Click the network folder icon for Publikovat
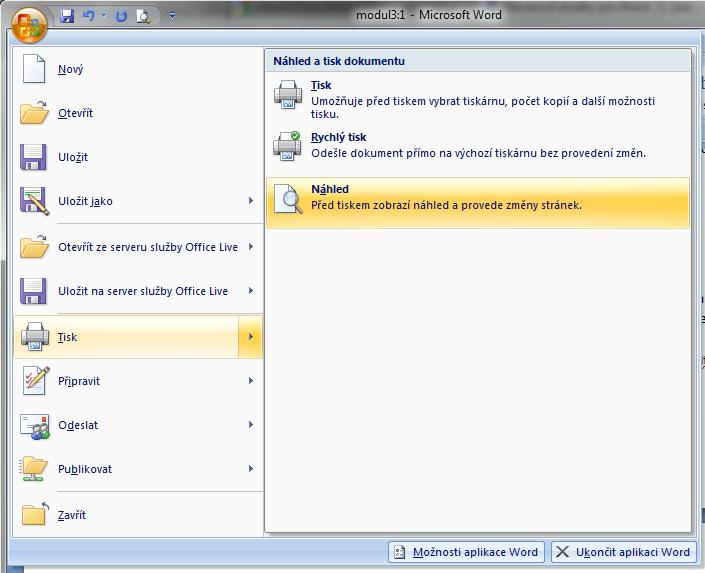The width and height of the screenshot is (705, 573). tap(33, 469)
